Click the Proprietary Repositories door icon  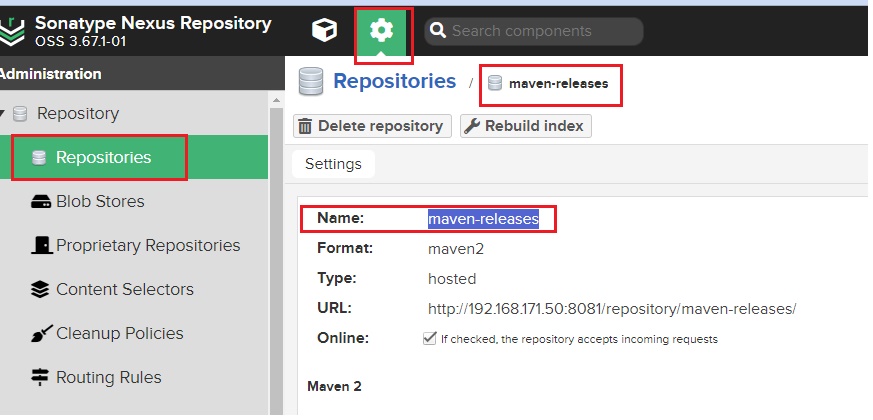click(x=40, y=246)
